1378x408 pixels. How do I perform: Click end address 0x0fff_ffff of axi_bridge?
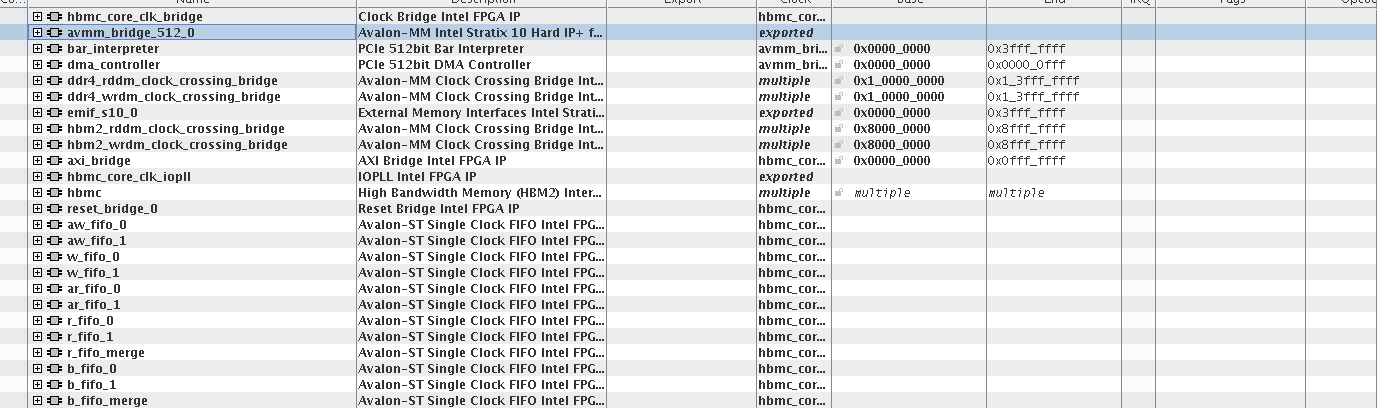[x=1026, y=161]
